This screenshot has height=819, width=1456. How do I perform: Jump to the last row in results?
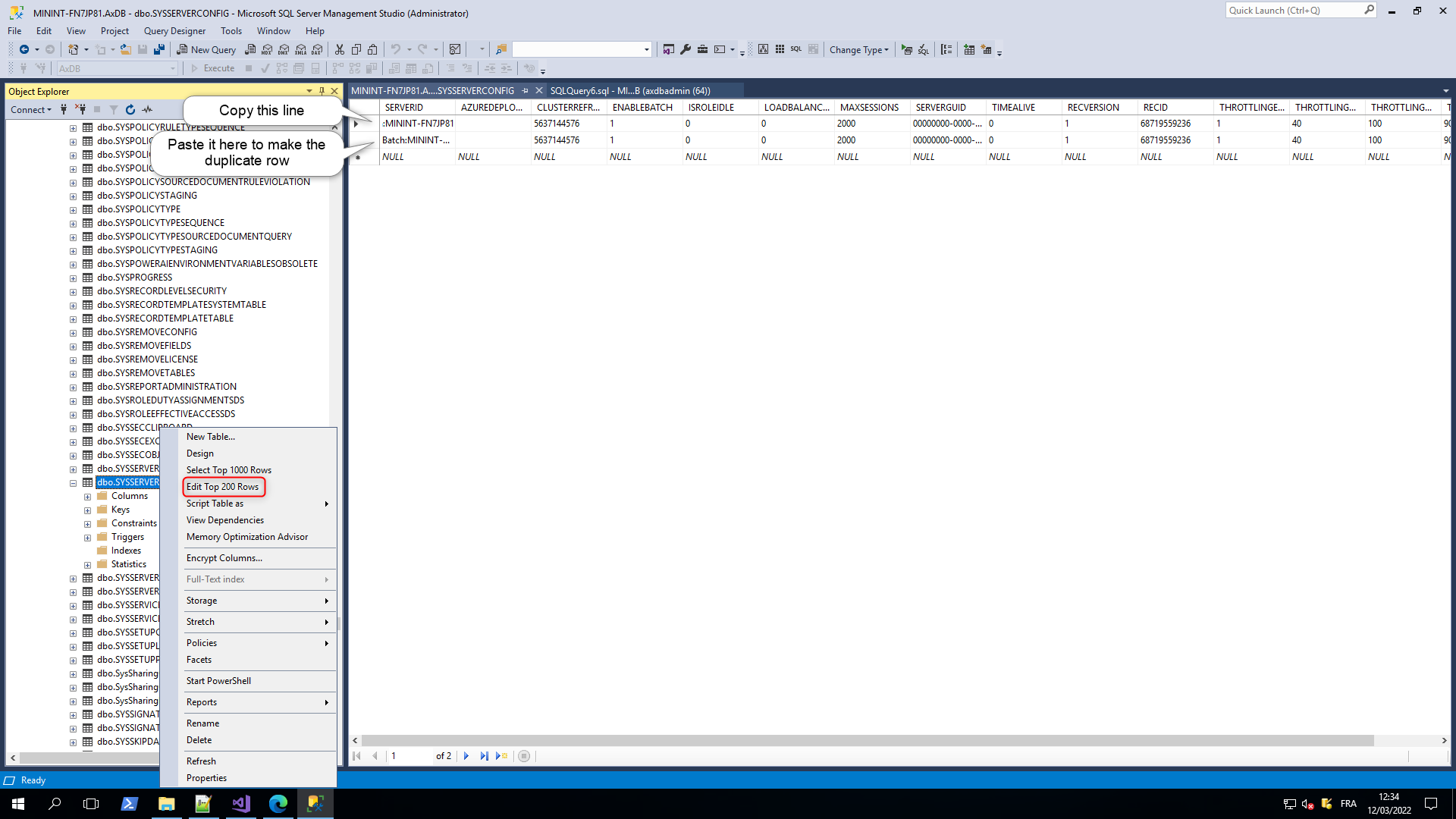point(484,755)
